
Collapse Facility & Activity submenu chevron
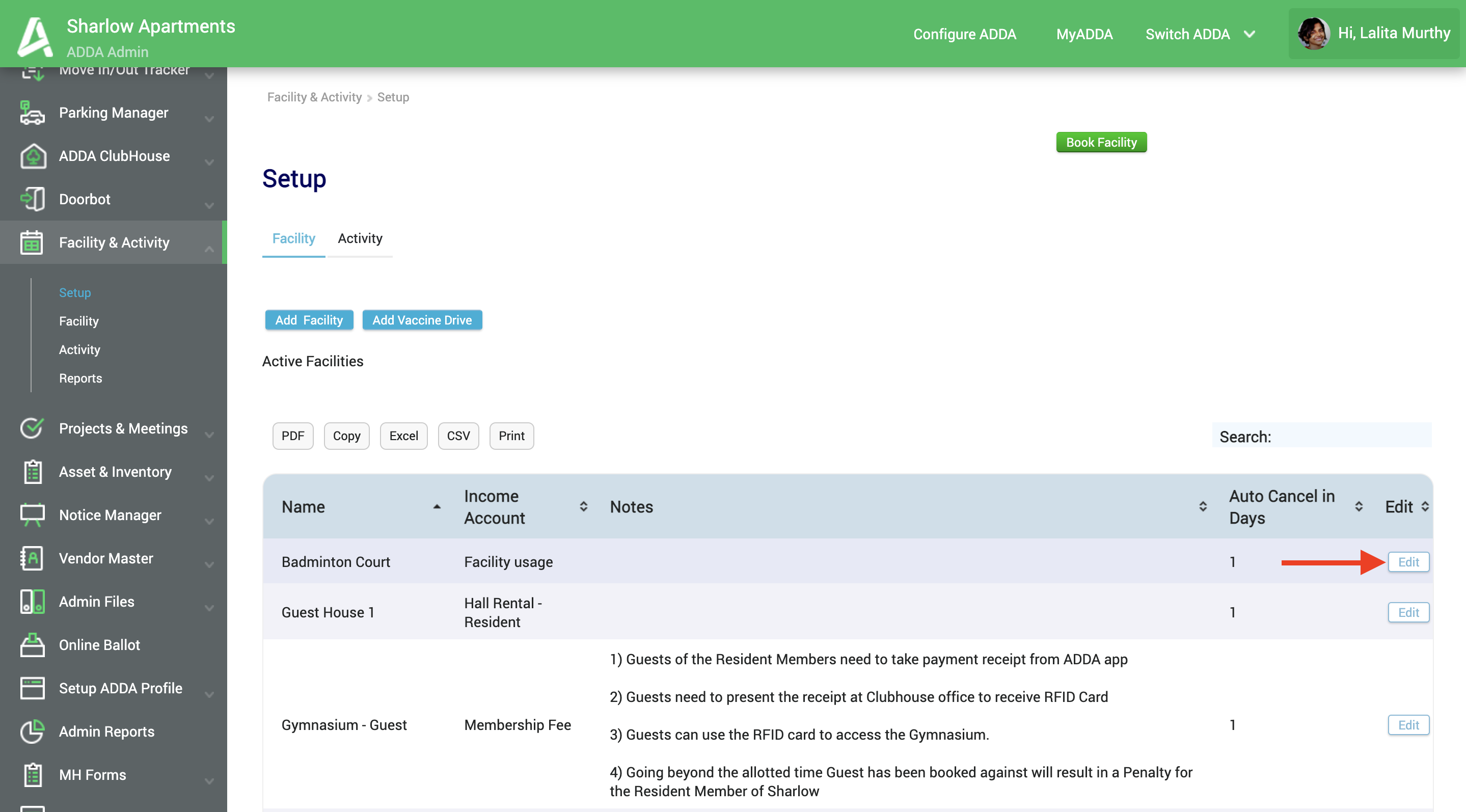tap(209, 249)
